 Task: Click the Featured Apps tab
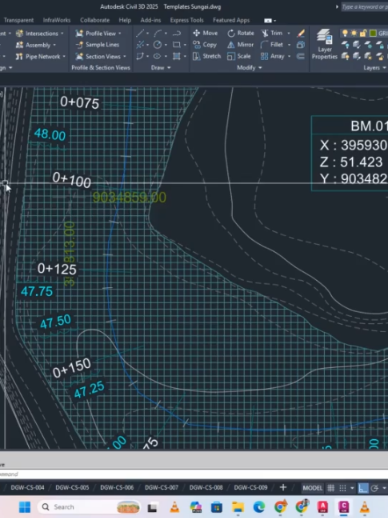point(231,20)
